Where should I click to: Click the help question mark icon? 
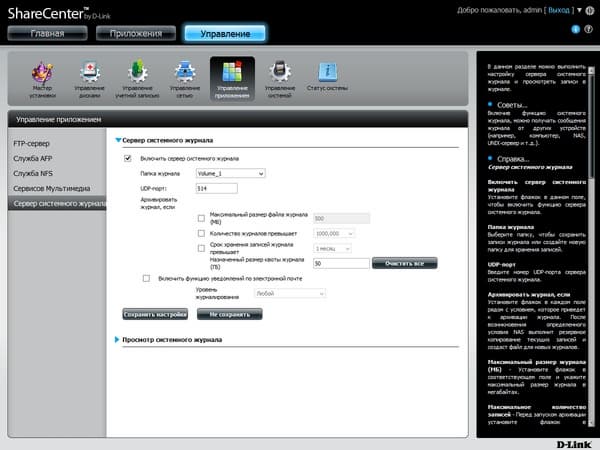tap(589, 29)
